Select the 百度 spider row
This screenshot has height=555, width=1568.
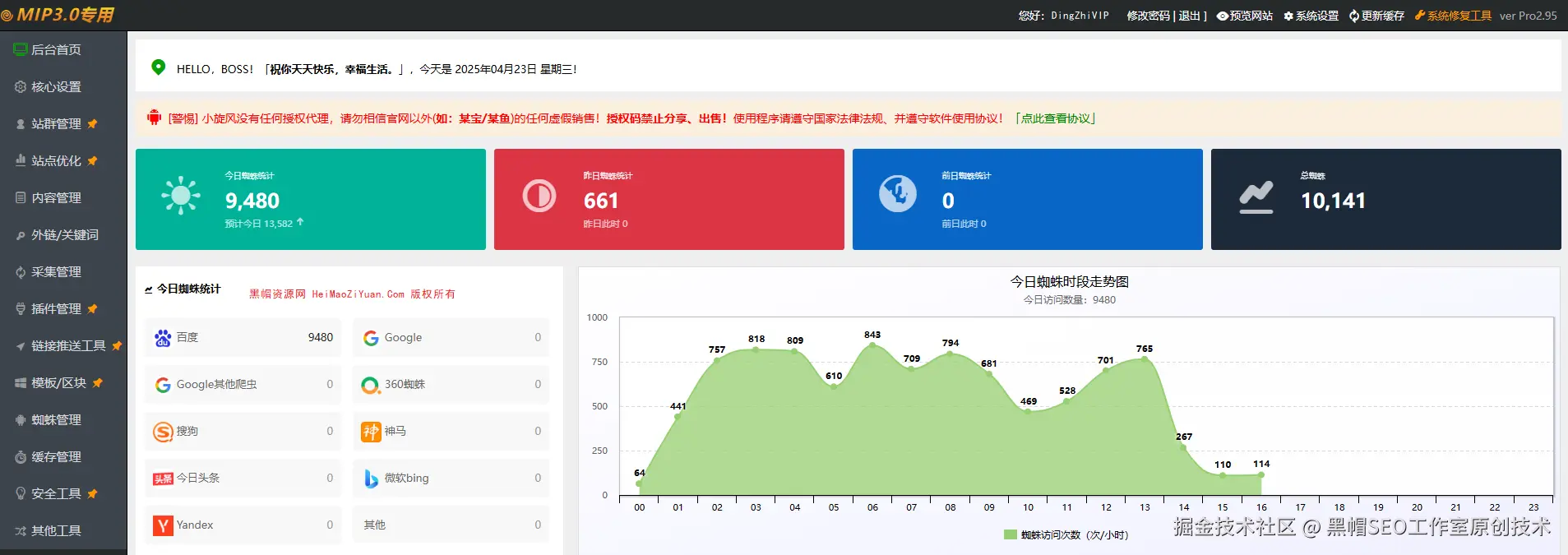tap(243, 337)
